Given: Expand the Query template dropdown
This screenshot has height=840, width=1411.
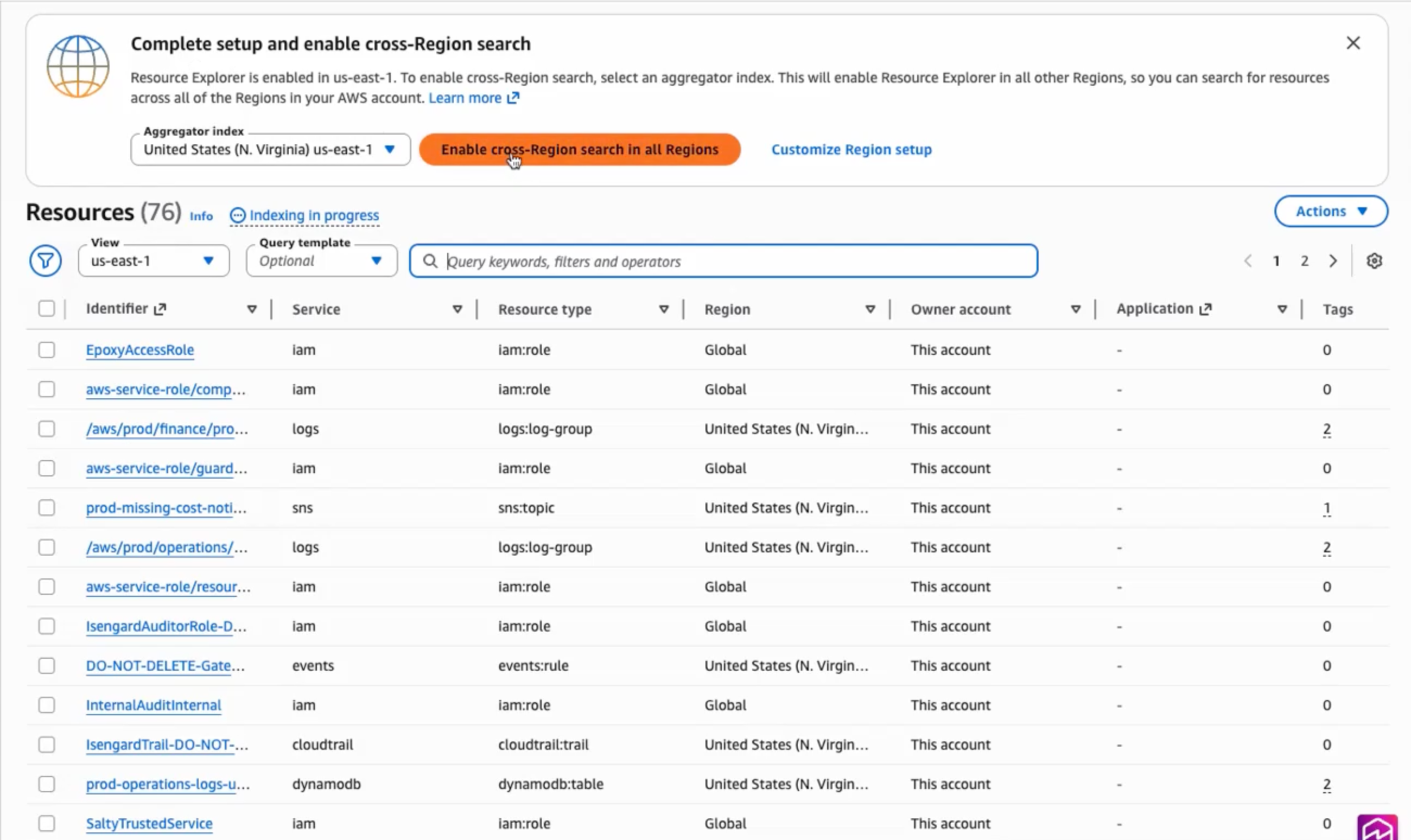Looking at the screenshot, I should 320,261.
